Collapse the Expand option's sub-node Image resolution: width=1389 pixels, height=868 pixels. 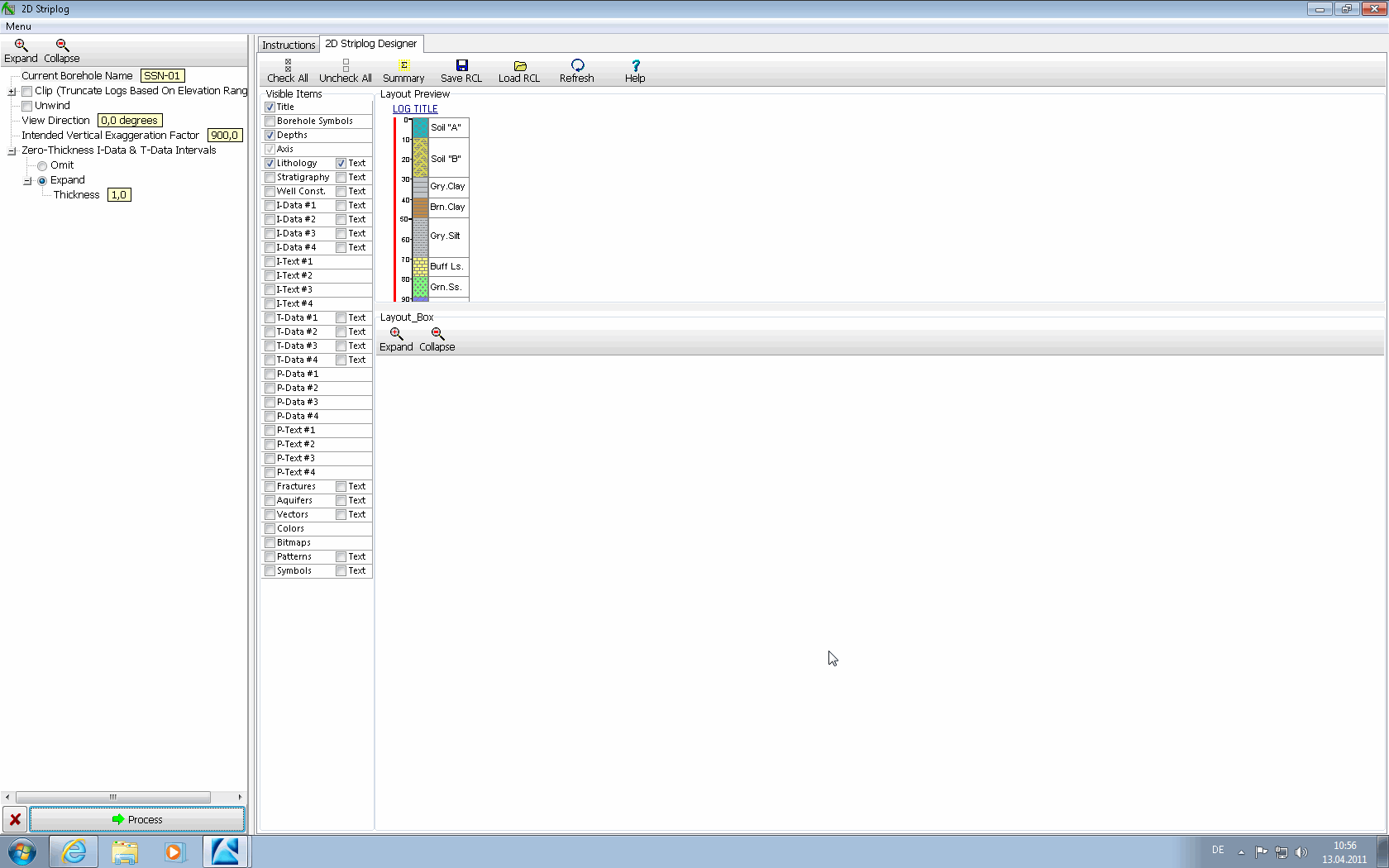tap(27, 180)
